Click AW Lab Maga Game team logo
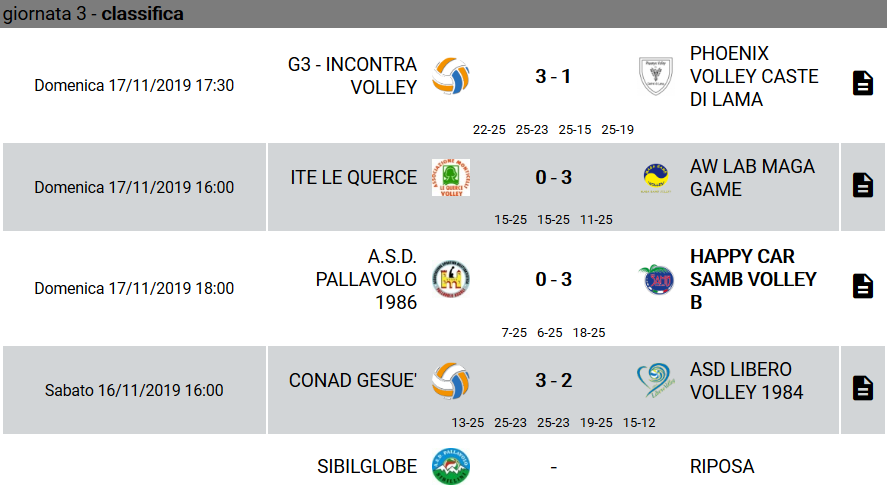This screenshot has width=887, height=499. [656, 178]
